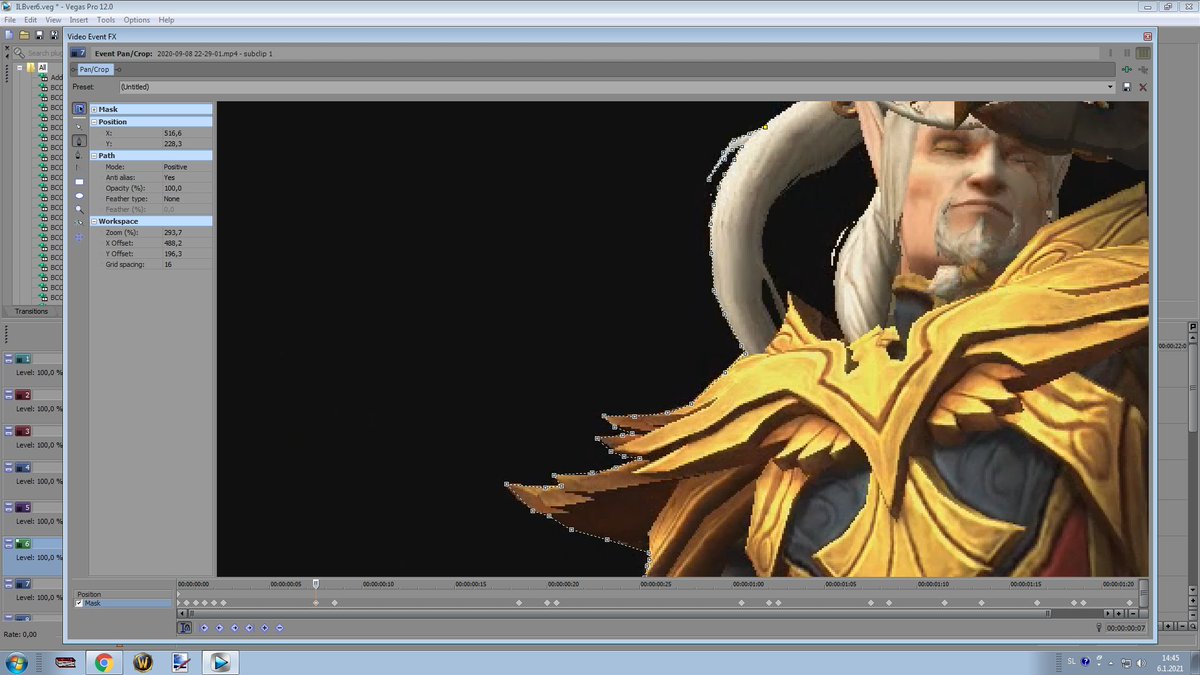Click the Grid spacing value 16
Viewport: 1200px width, 675px height.
(x=186, y=264)
